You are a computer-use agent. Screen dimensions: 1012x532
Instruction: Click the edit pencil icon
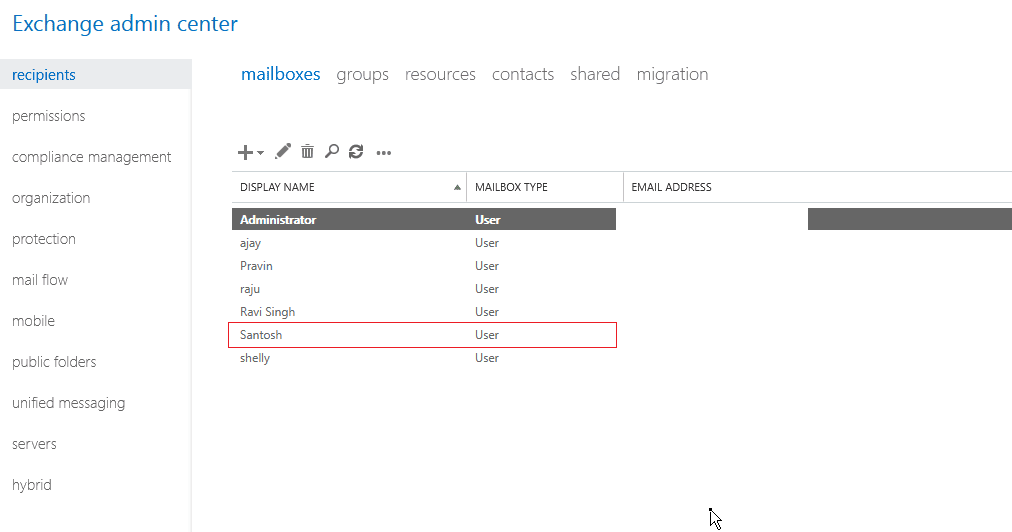click(283, 152)
